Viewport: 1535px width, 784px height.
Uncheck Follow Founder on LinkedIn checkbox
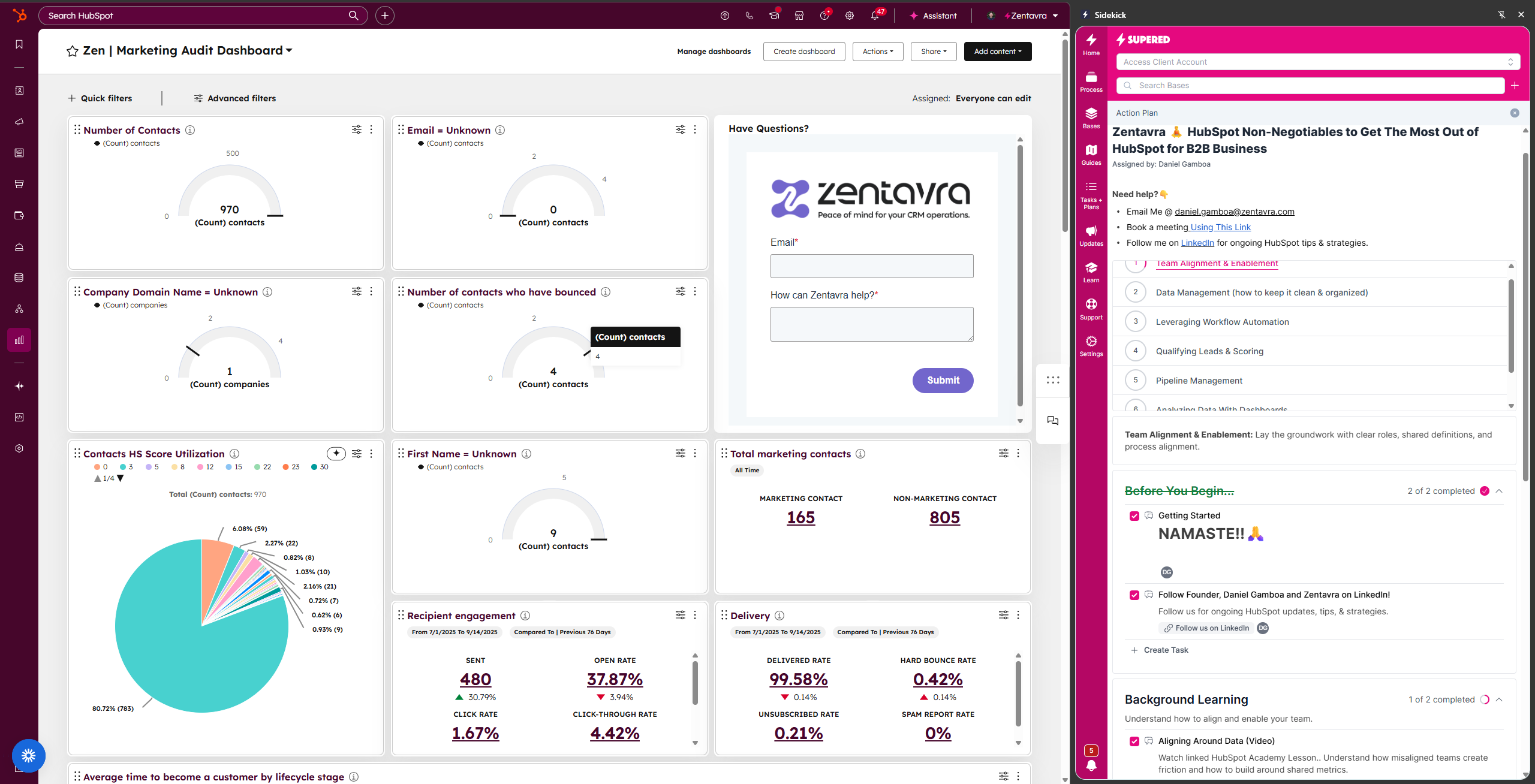[x=1134, y=595]
